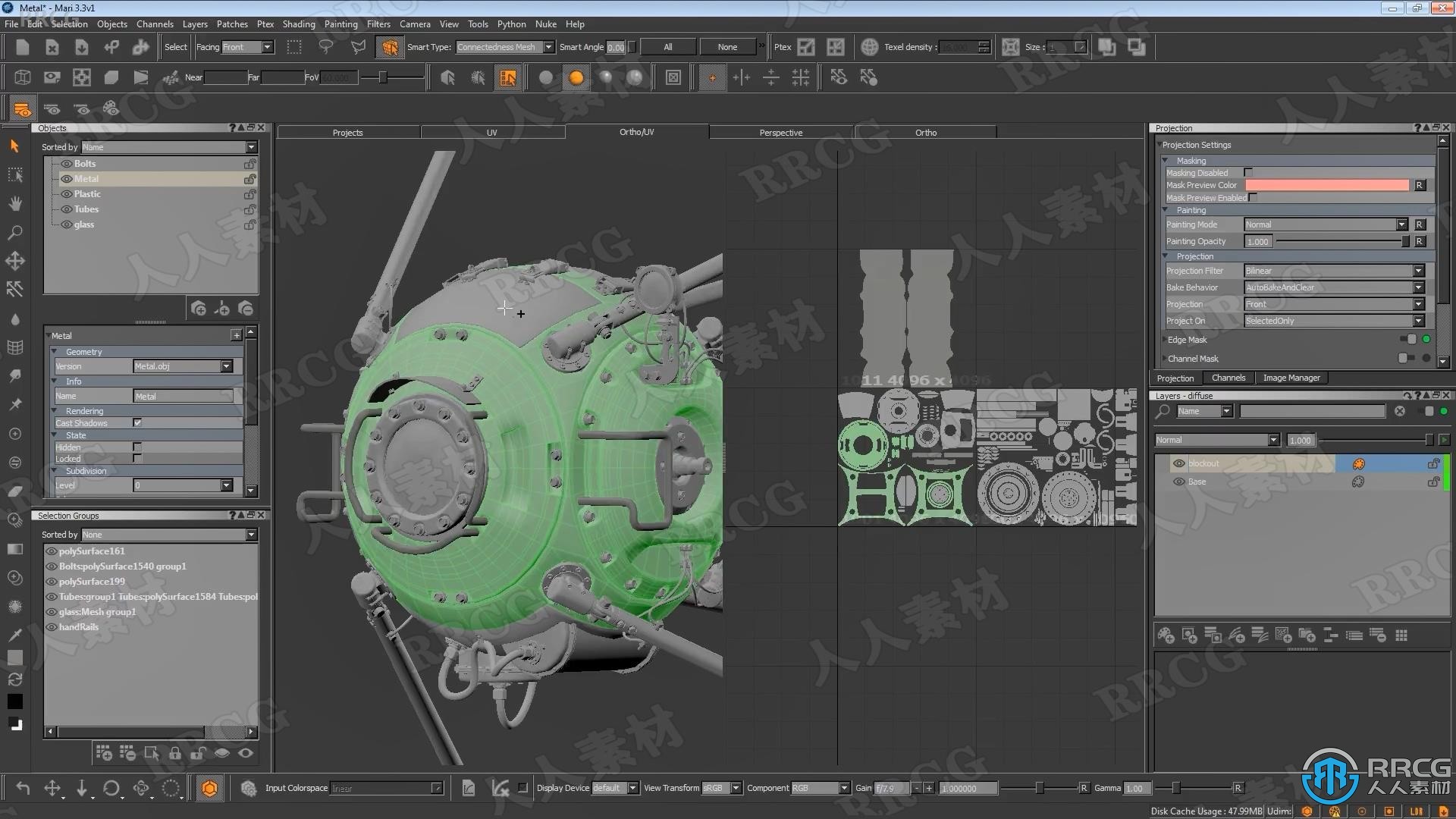Open the Painting menu in the menu bar

click(339, 23)
